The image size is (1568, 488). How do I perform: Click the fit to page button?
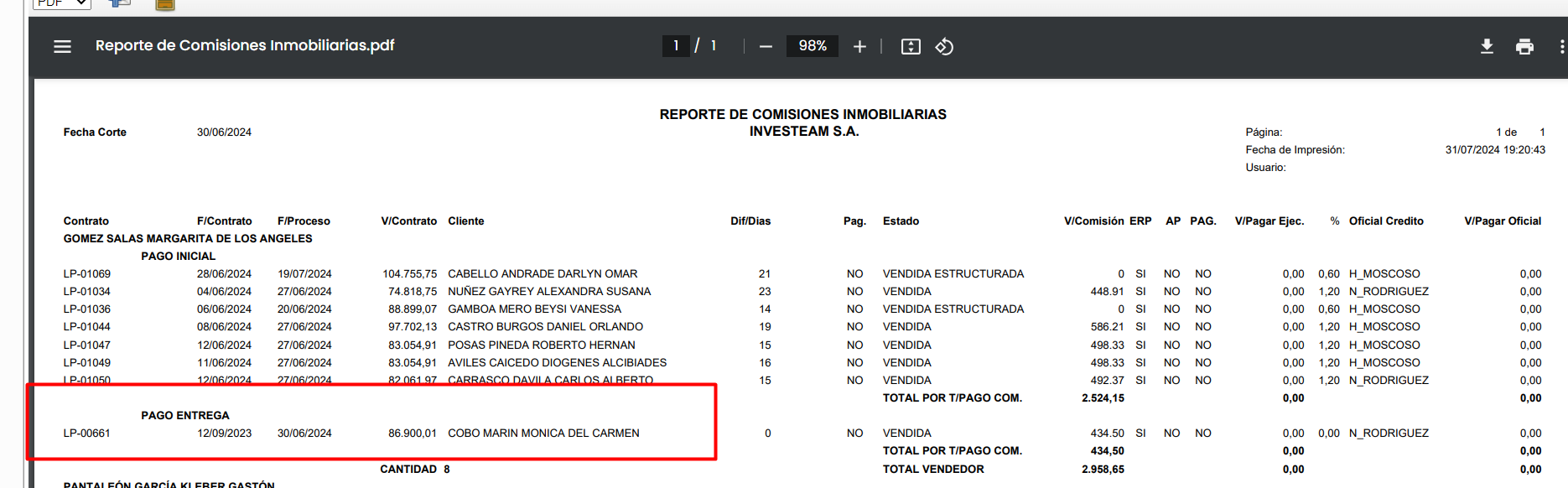click(911, 47)
